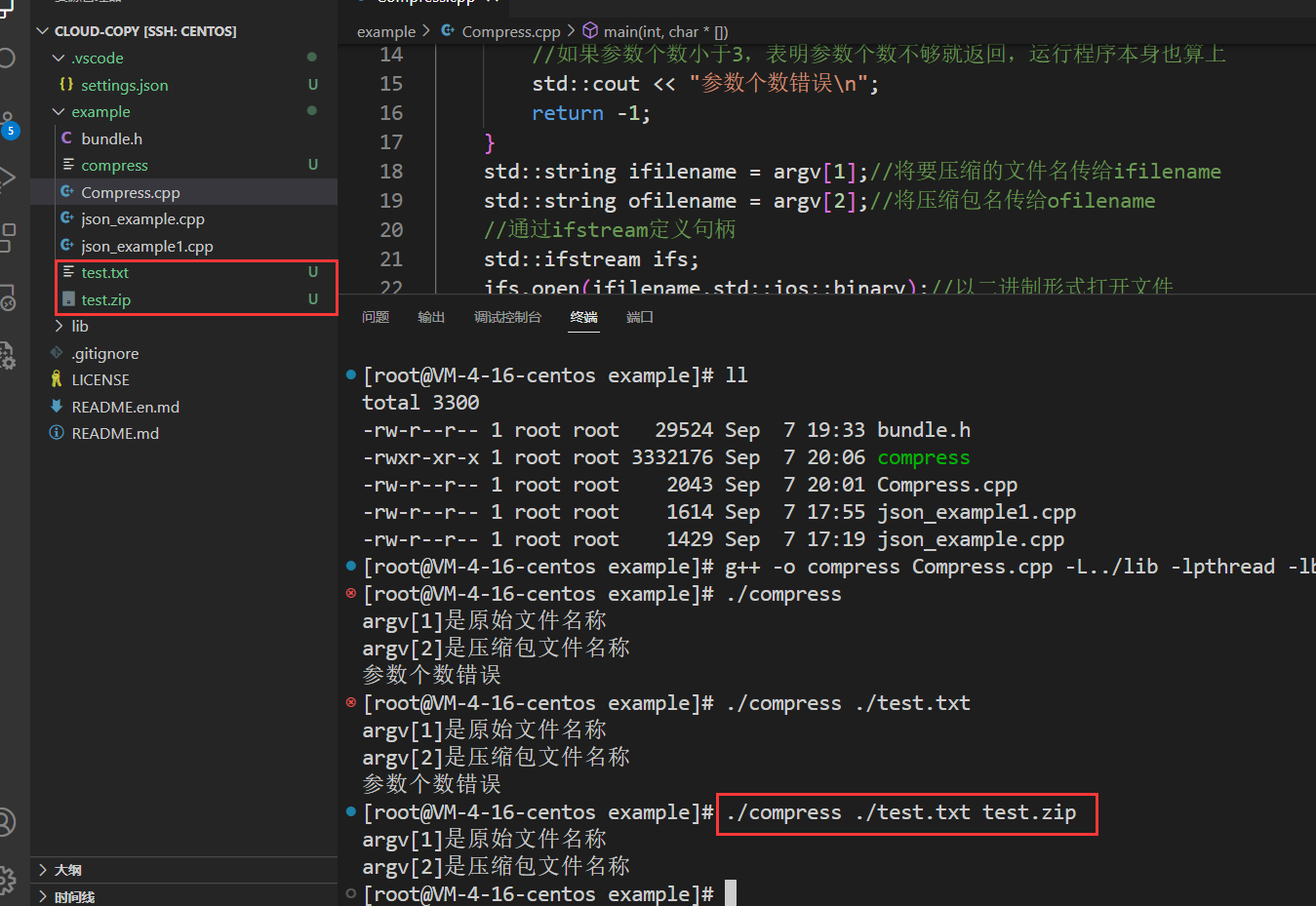Open the Accounts menu icon
This screenshot has height=906, width=1316.
pyautogui.click(x=7, y=822)
